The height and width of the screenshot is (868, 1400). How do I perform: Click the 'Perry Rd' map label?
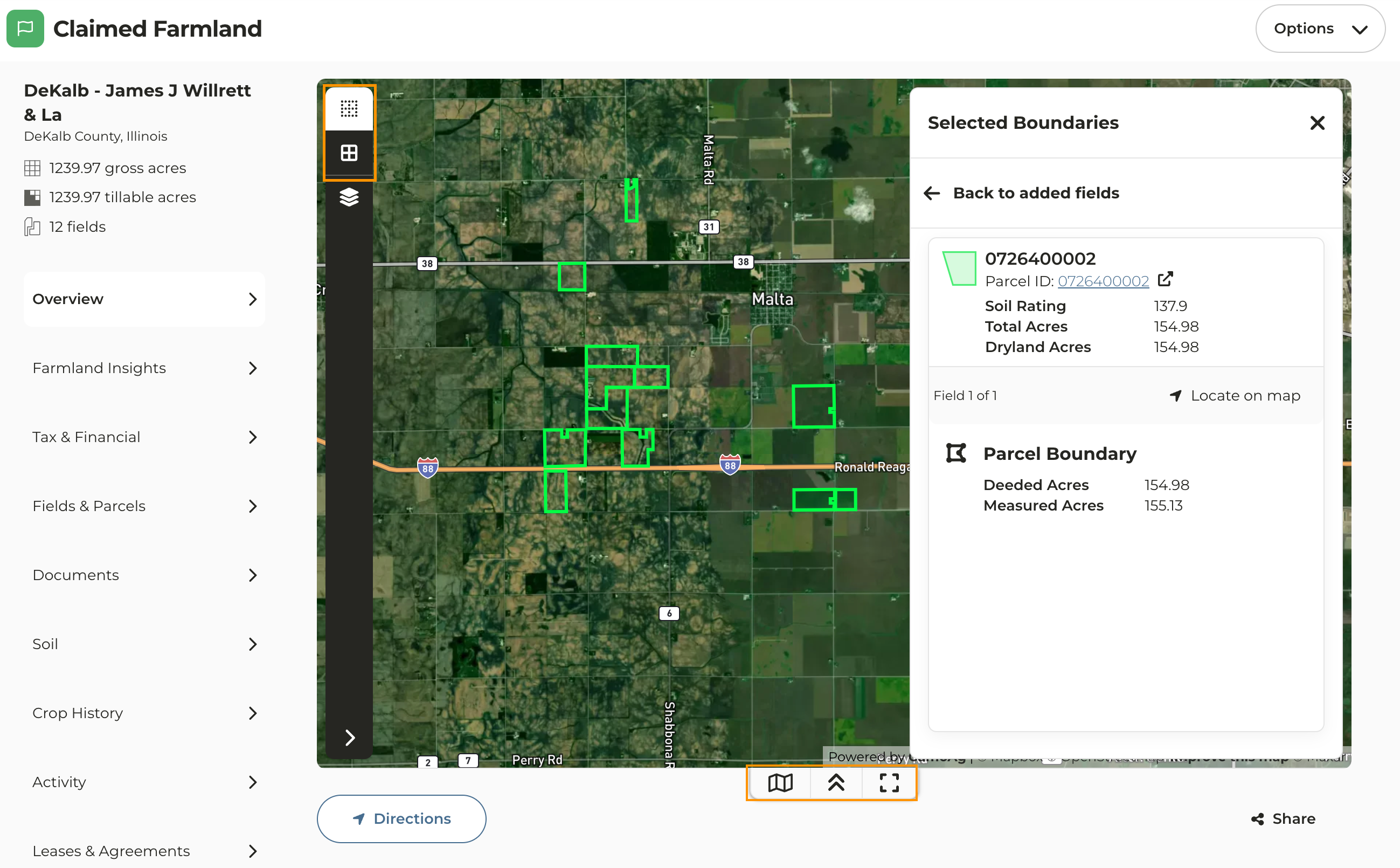[x=537, y=760]
